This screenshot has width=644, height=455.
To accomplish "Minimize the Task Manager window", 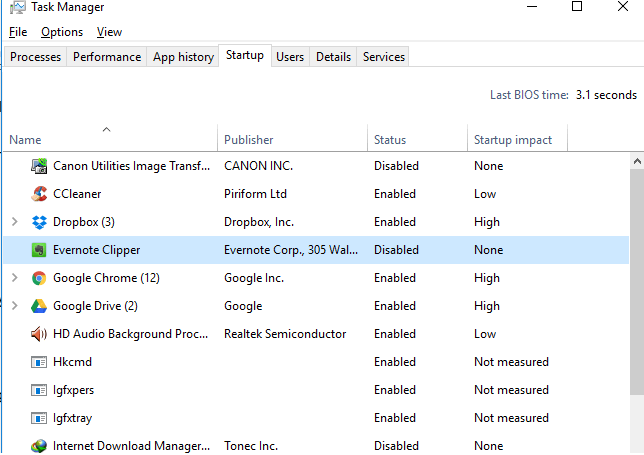I will click(x=532, y=6).
